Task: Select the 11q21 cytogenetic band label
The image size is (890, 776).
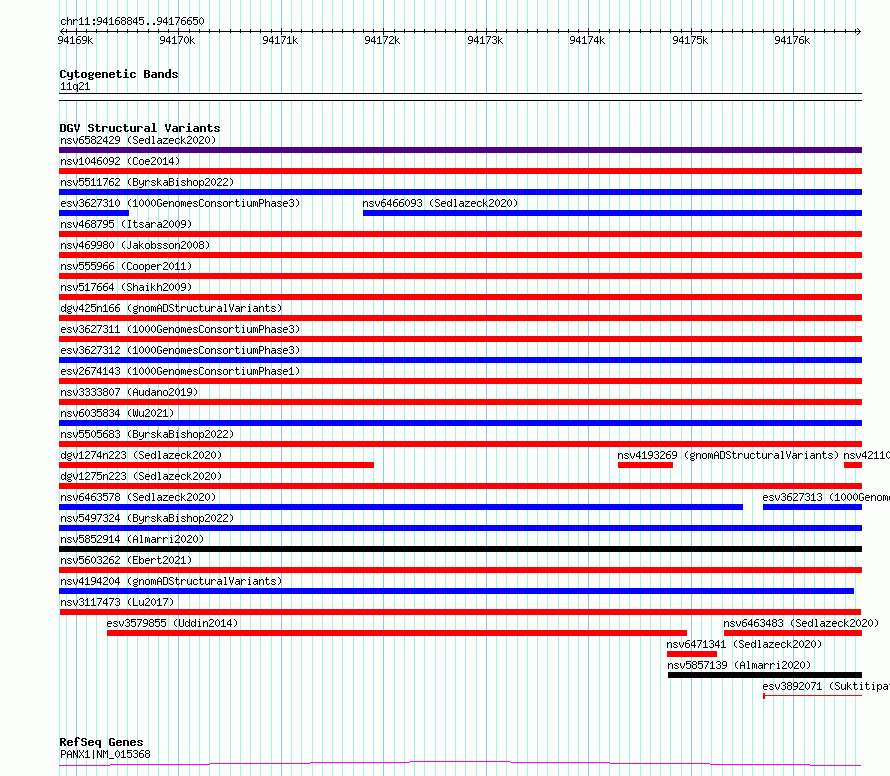Action: point(75,86)
